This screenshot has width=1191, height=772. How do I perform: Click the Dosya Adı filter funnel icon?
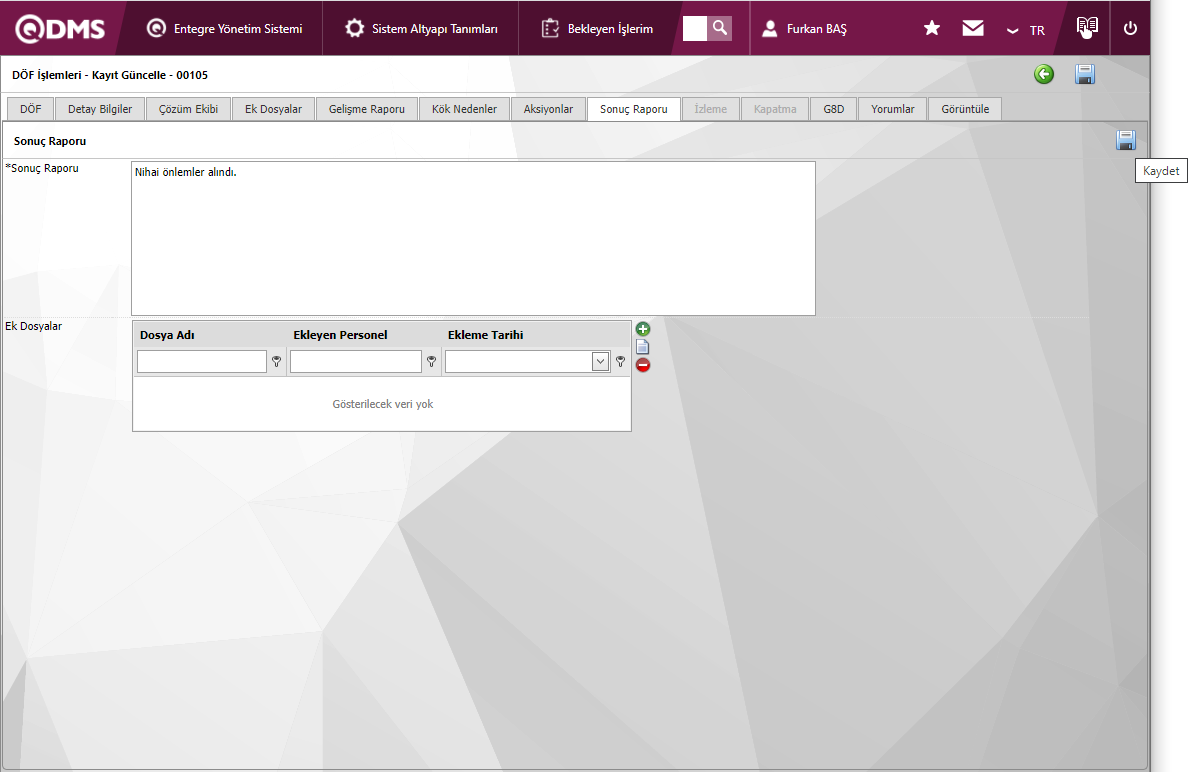[276, 362]
